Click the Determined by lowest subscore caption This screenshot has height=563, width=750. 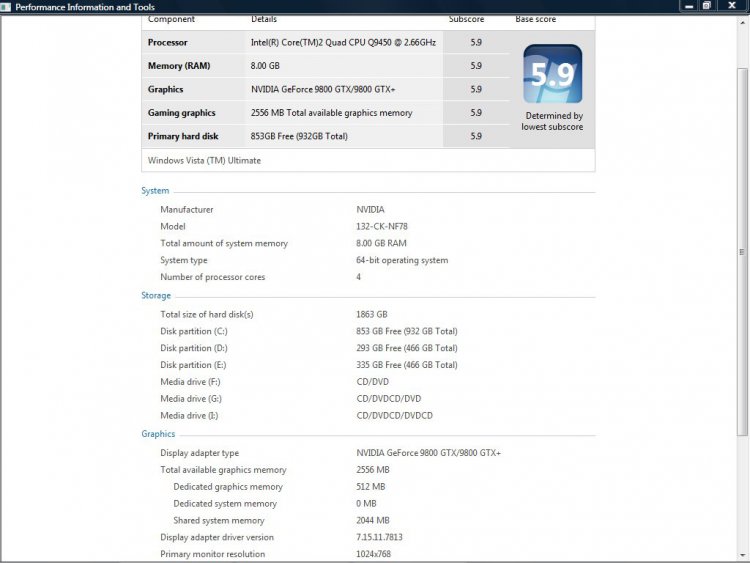[x=552, y=121]
